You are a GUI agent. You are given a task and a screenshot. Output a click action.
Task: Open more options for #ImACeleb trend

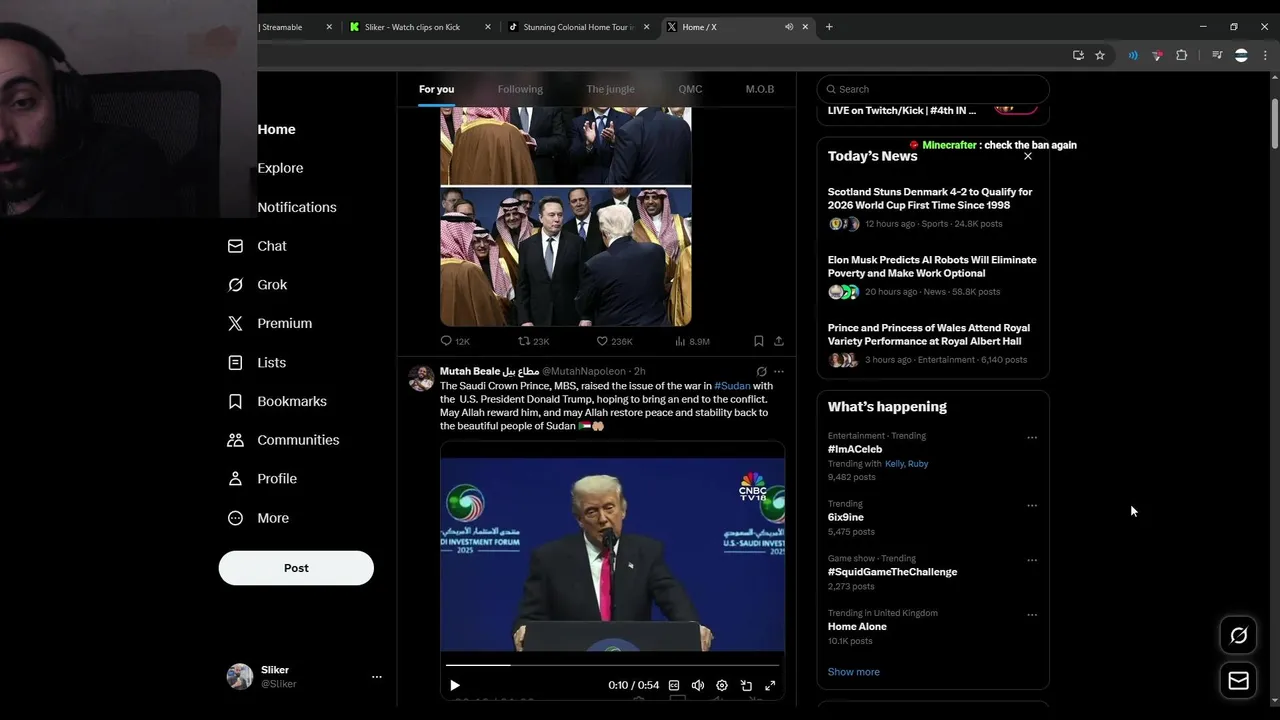tap(1032, 437)
